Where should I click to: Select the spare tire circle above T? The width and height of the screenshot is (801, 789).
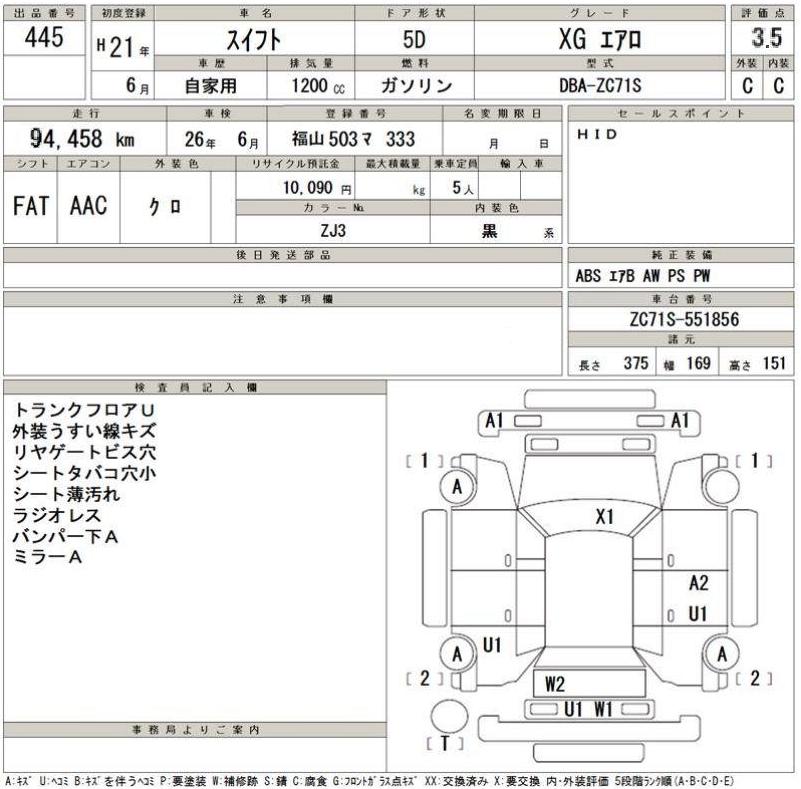tap(447, 718)
